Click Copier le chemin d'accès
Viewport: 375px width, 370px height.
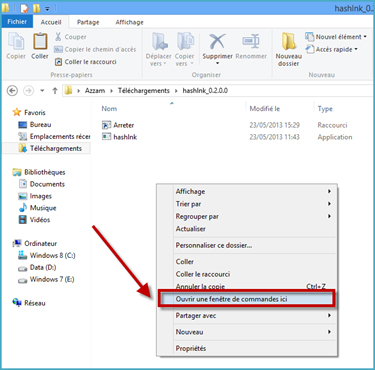click(95, 49)
